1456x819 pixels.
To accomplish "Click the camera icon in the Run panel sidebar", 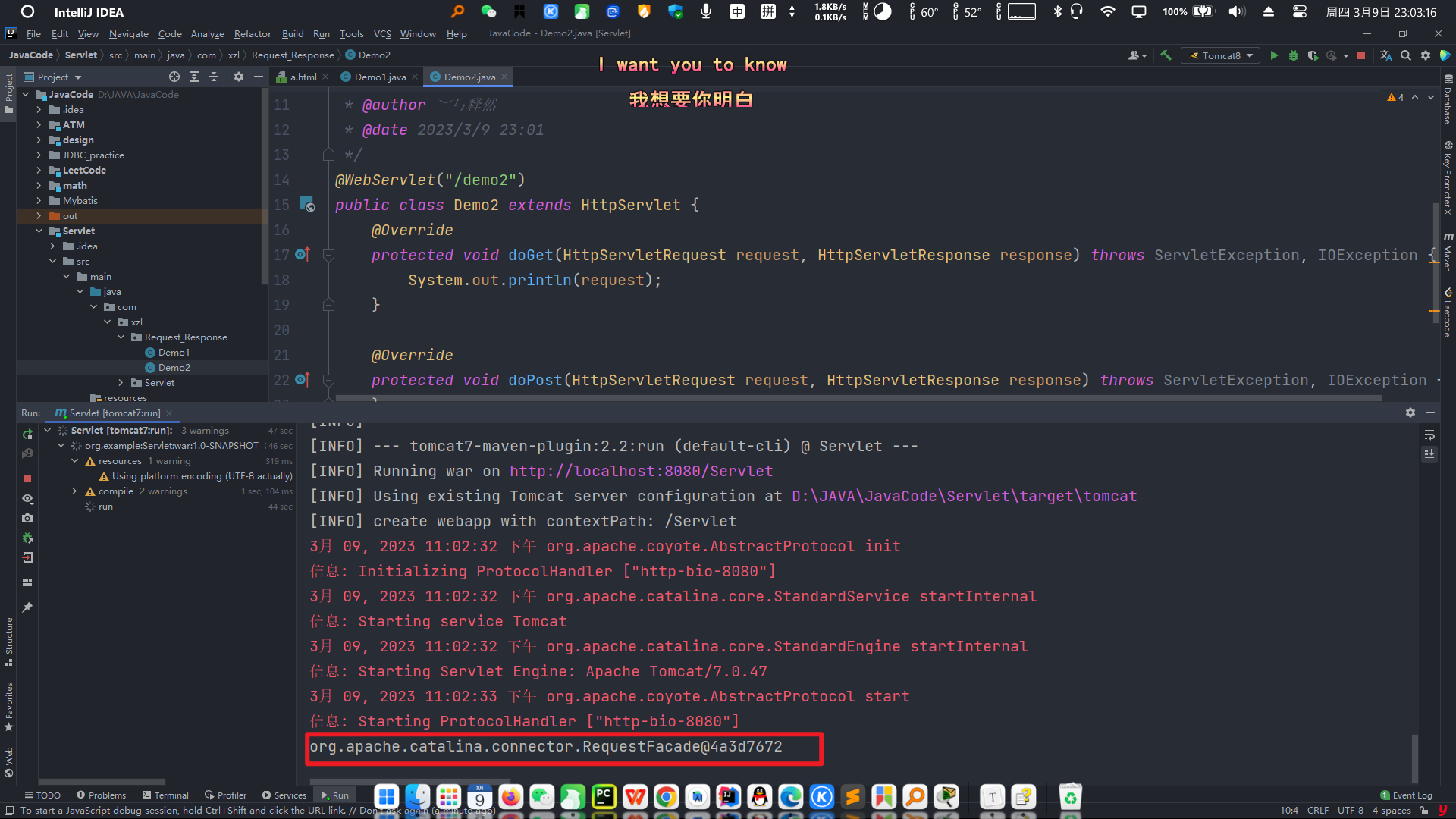I will point(27,518).
